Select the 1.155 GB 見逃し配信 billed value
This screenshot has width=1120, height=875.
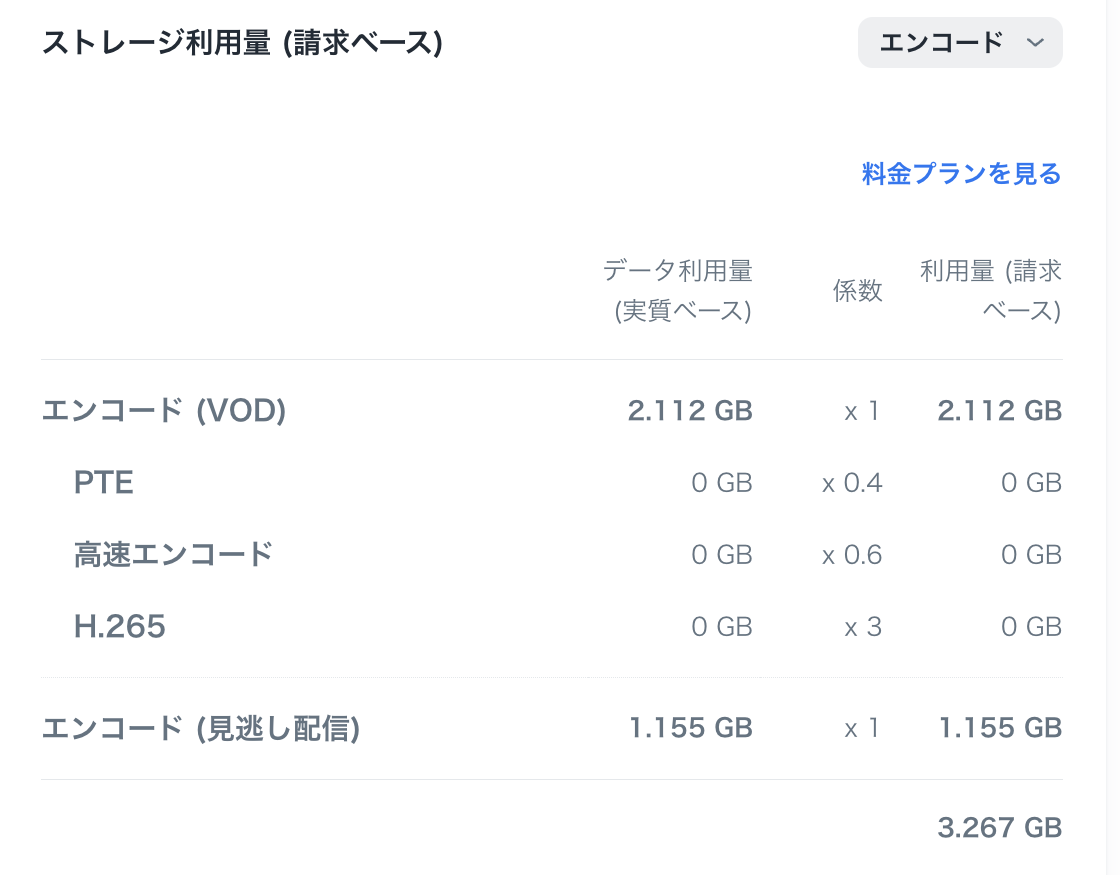pos(999,728)
